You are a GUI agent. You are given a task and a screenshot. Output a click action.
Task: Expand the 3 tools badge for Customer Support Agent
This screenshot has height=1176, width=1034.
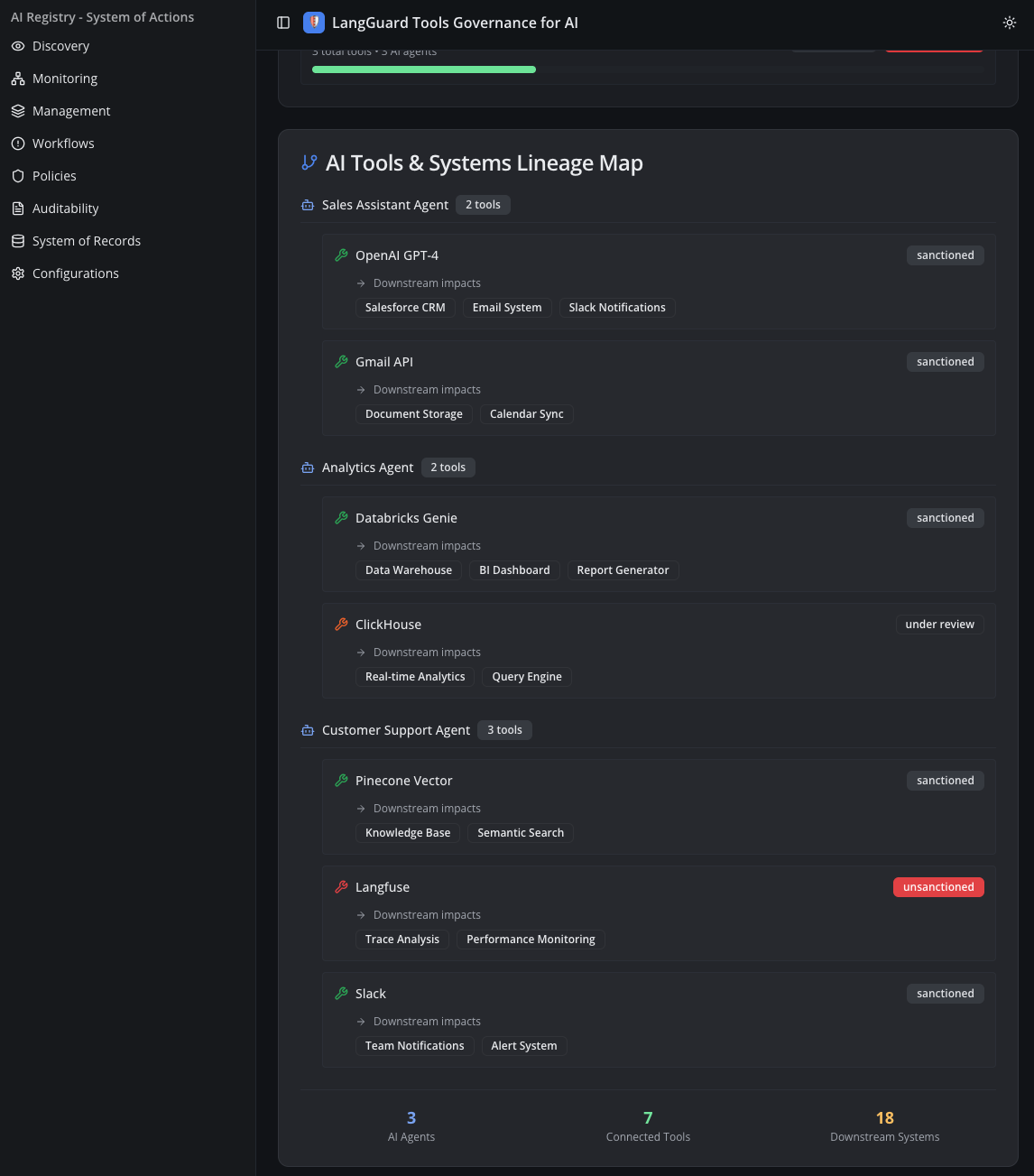[x=504, y=730]
